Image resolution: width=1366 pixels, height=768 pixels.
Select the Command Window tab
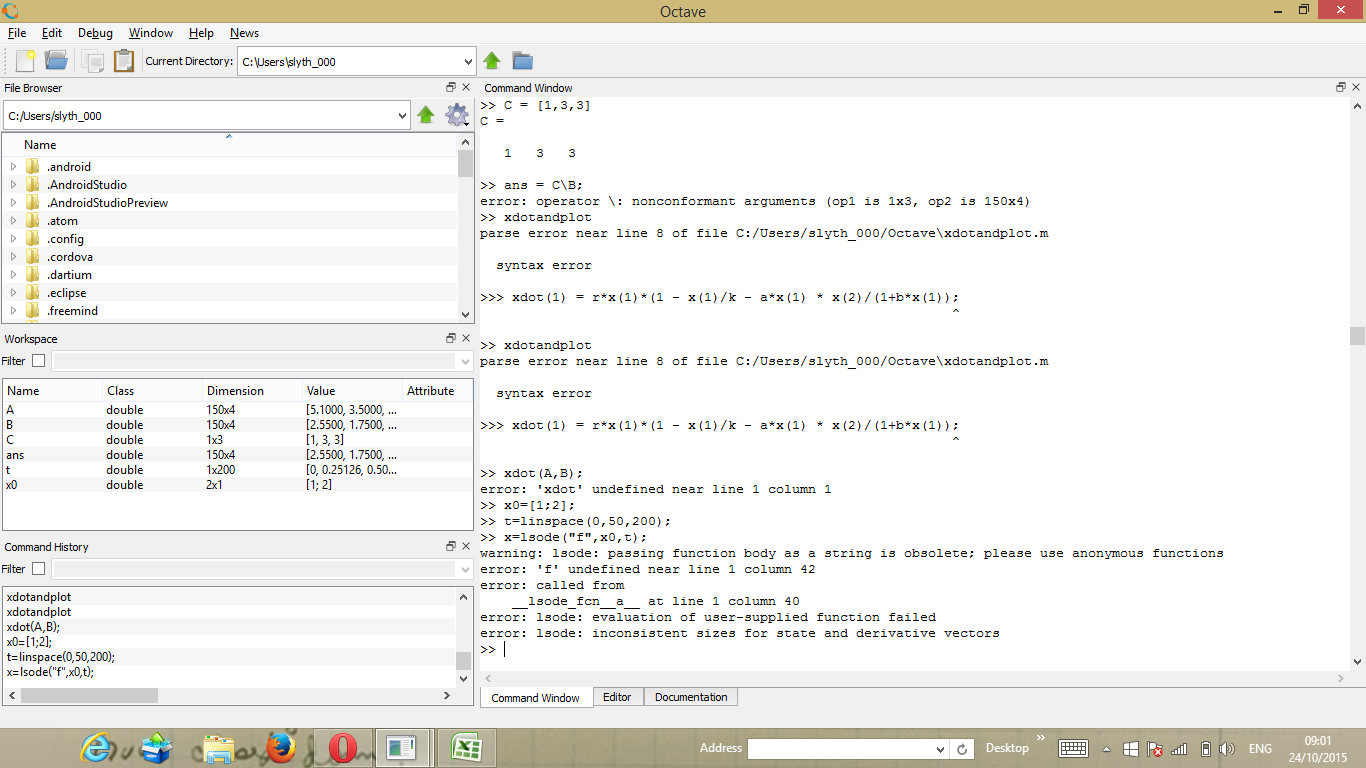535,698
